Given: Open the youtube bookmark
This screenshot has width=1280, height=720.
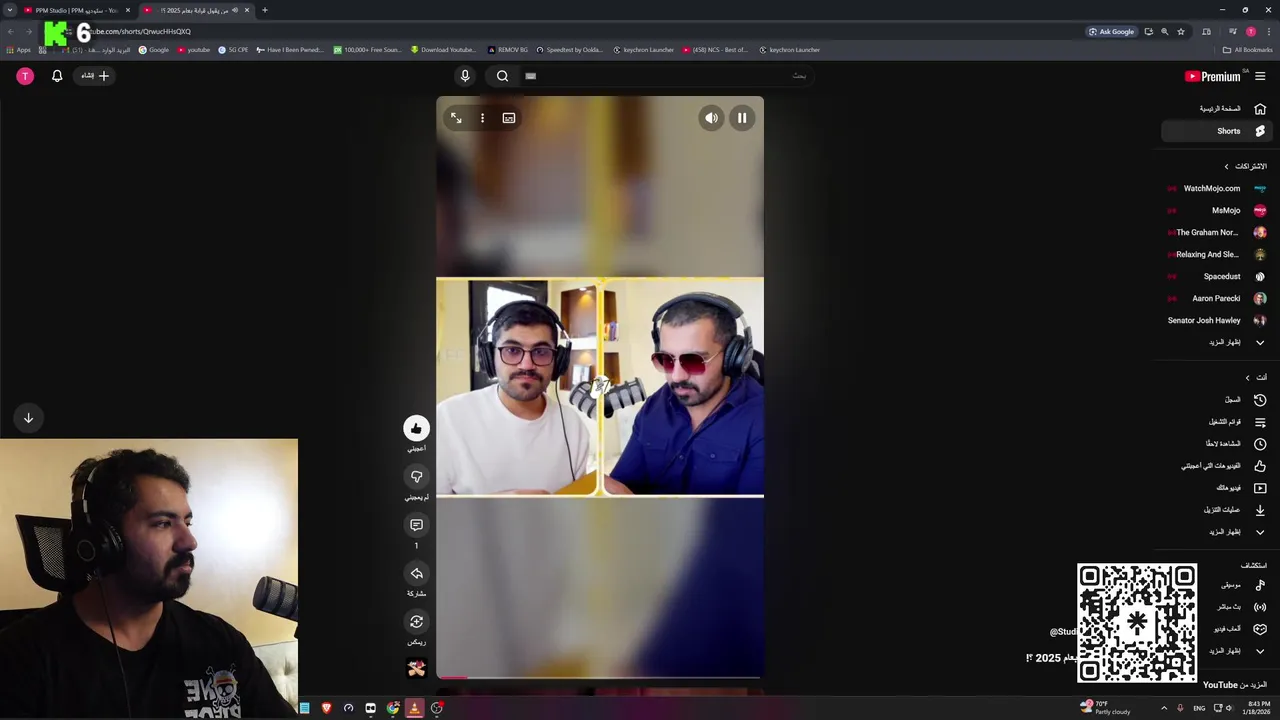Looking at the screenshot, I should pyautogui.click(x=193, y=50).
